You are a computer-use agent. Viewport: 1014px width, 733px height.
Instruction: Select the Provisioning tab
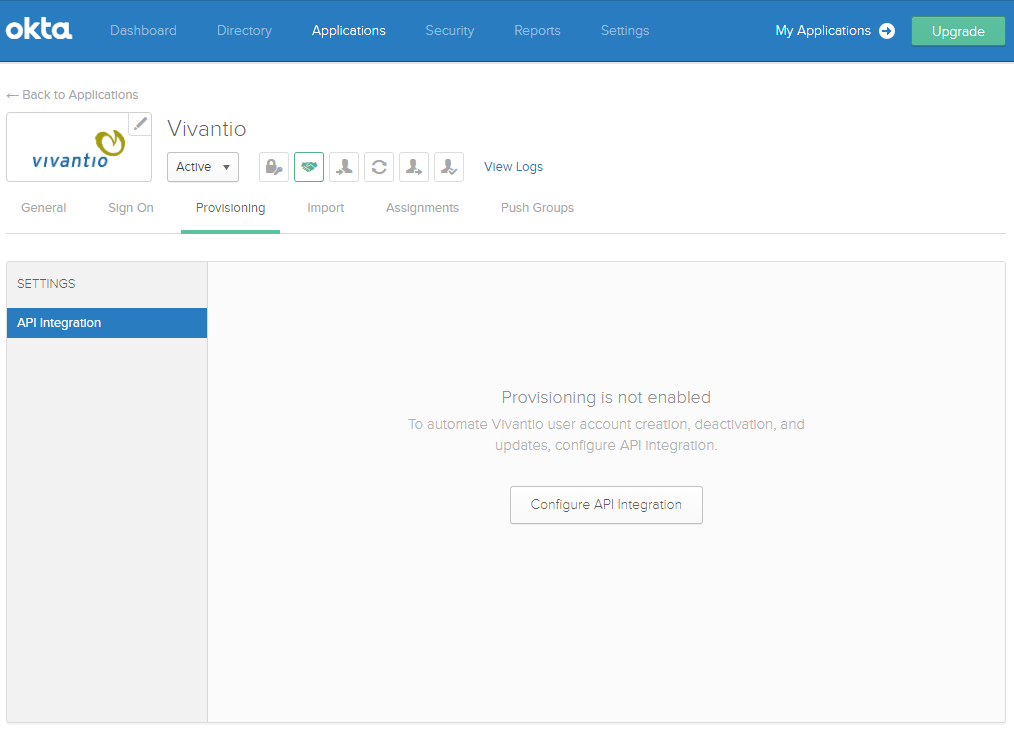230,208
